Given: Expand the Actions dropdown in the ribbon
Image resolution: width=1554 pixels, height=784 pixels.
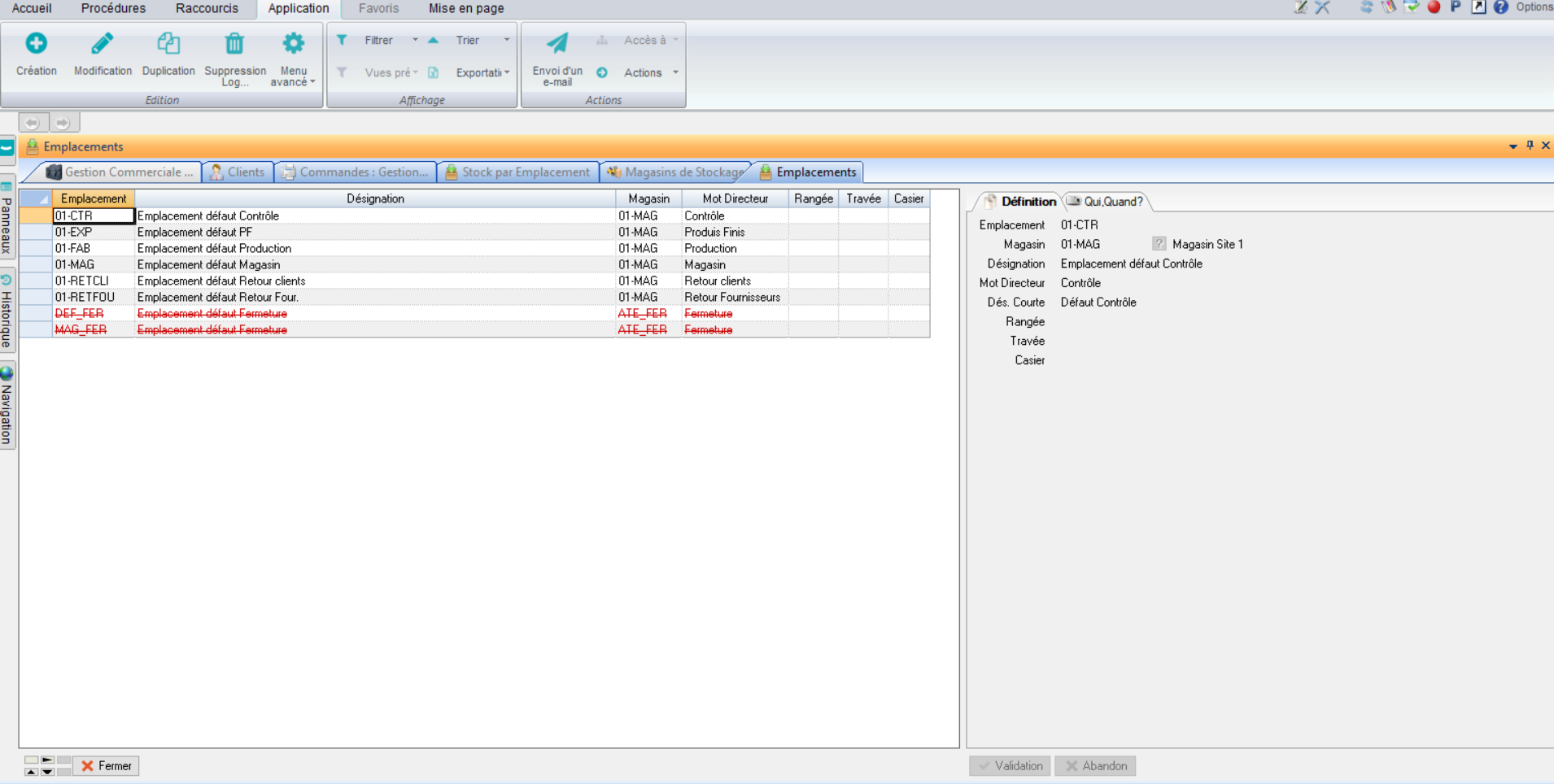Looking at the screenshot, I should pos(675,72).
